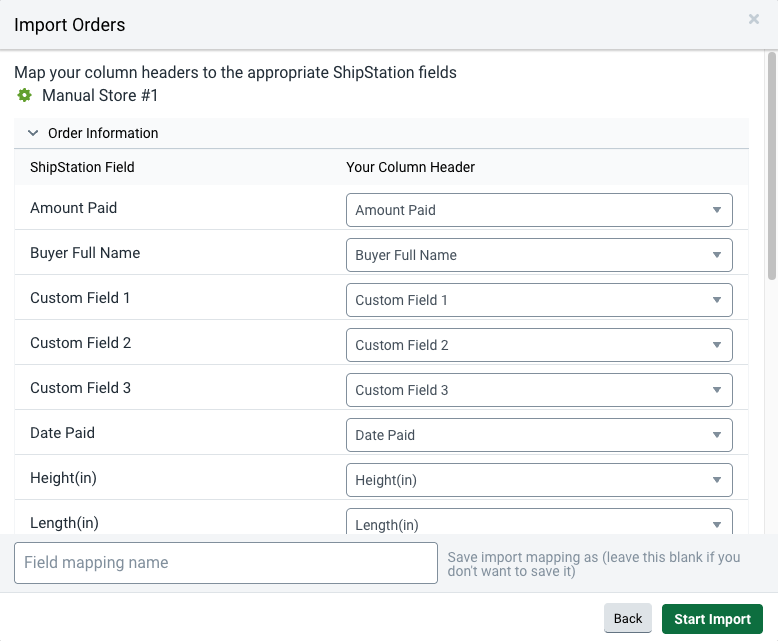Click the Start Import button
The height and width of the screenshot is (641, 778).
click(712, 619)
